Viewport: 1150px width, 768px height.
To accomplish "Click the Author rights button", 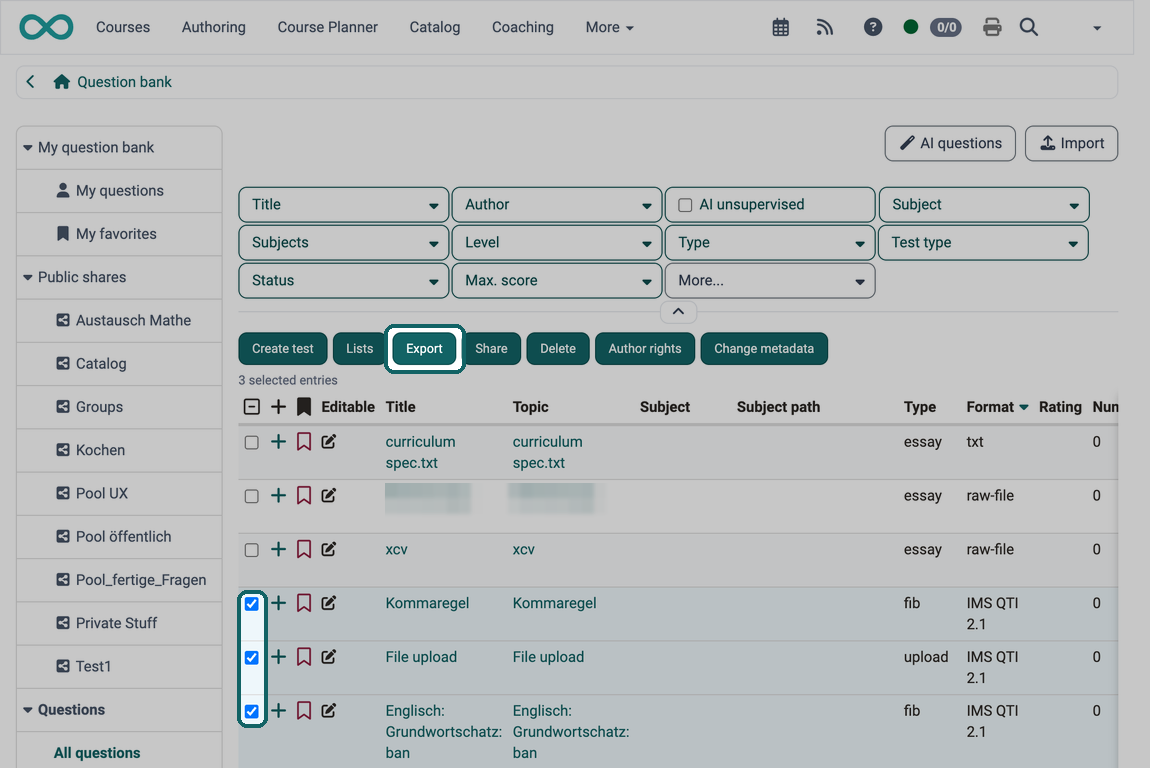I will click(645, 348).
